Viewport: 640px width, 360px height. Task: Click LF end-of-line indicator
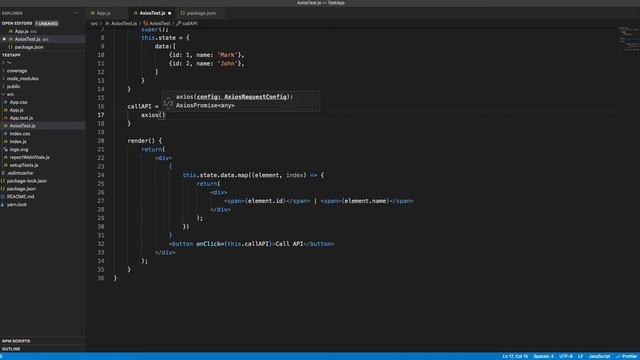(580, 356)
